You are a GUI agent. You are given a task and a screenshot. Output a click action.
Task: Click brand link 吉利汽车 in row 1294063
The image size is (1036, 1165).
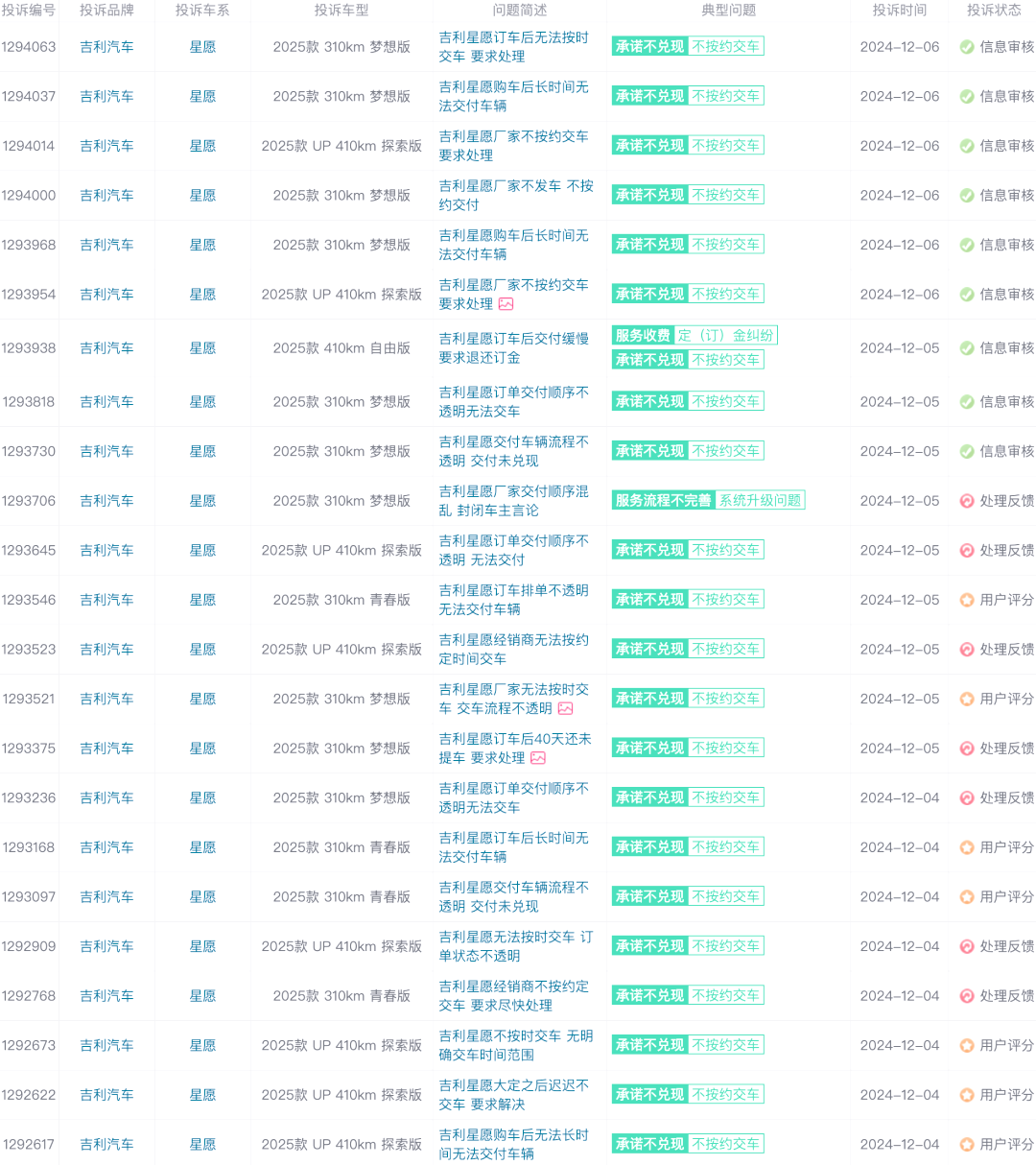point(106,47)
